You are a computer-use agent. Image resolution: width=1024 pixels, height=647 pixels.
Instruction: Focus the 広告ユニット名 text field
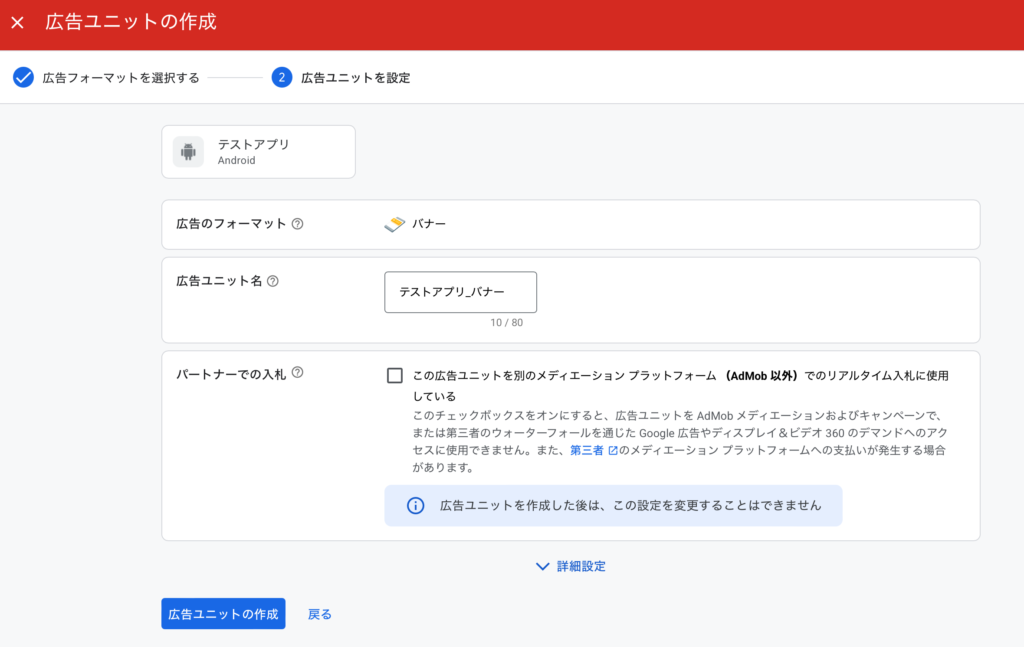[x=460, y=292]
